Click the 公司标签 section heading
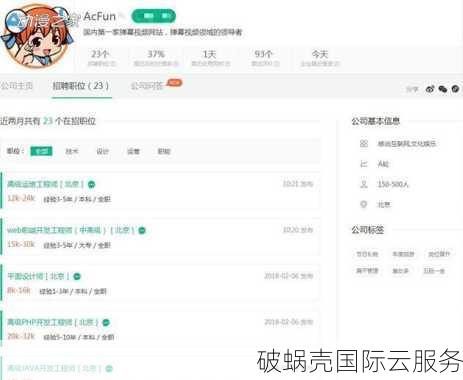Screen dimensions: 463x380 (368, 230)
